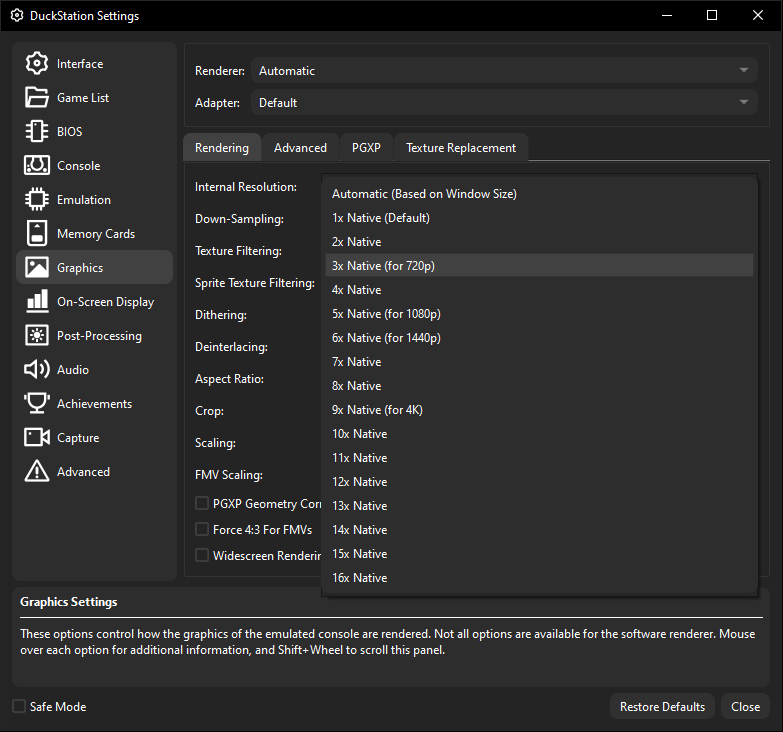This screenshot has height=732, width=783.
Task: Maximize the DuckStation Settings window
Action: click(x=712, y=15)
